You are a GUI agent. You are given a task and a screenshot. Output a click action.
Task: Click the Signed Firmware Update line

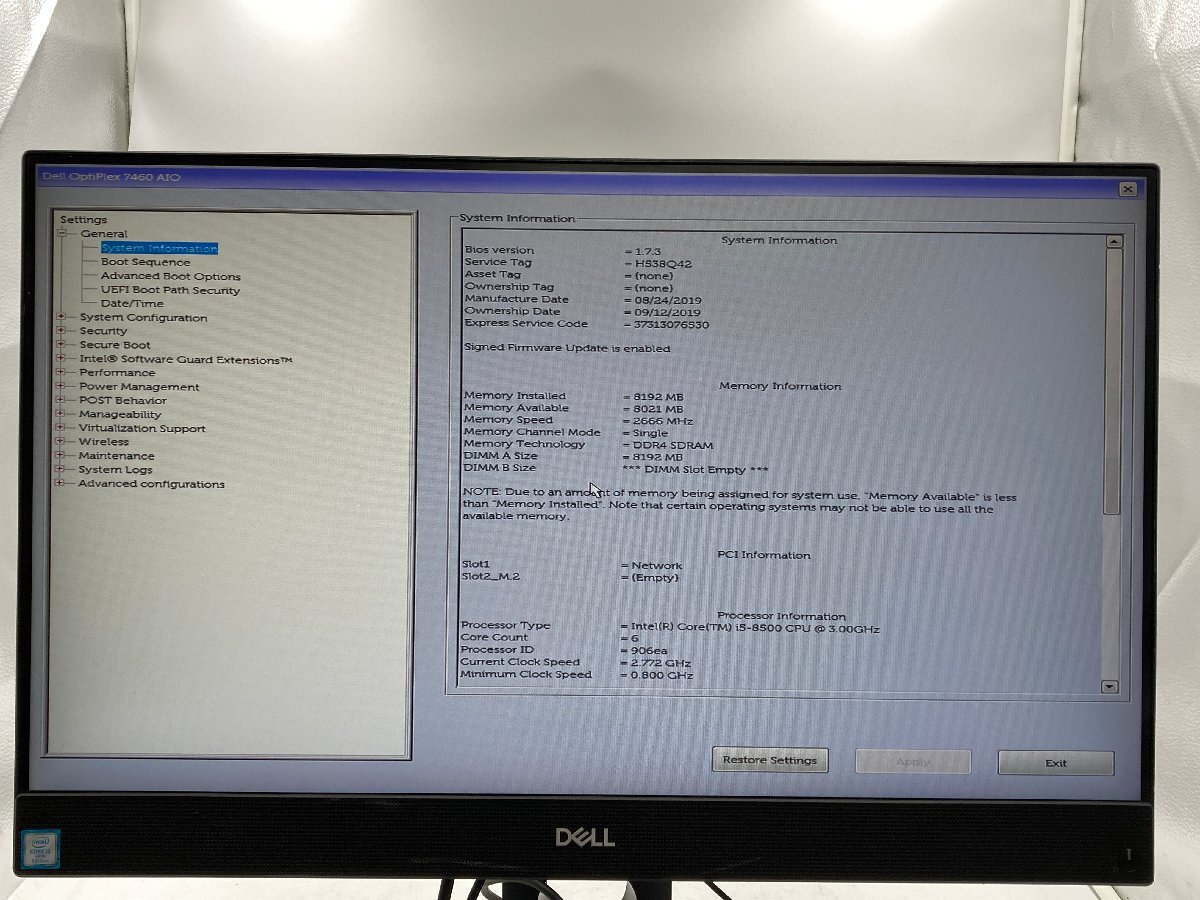(567, 349)
